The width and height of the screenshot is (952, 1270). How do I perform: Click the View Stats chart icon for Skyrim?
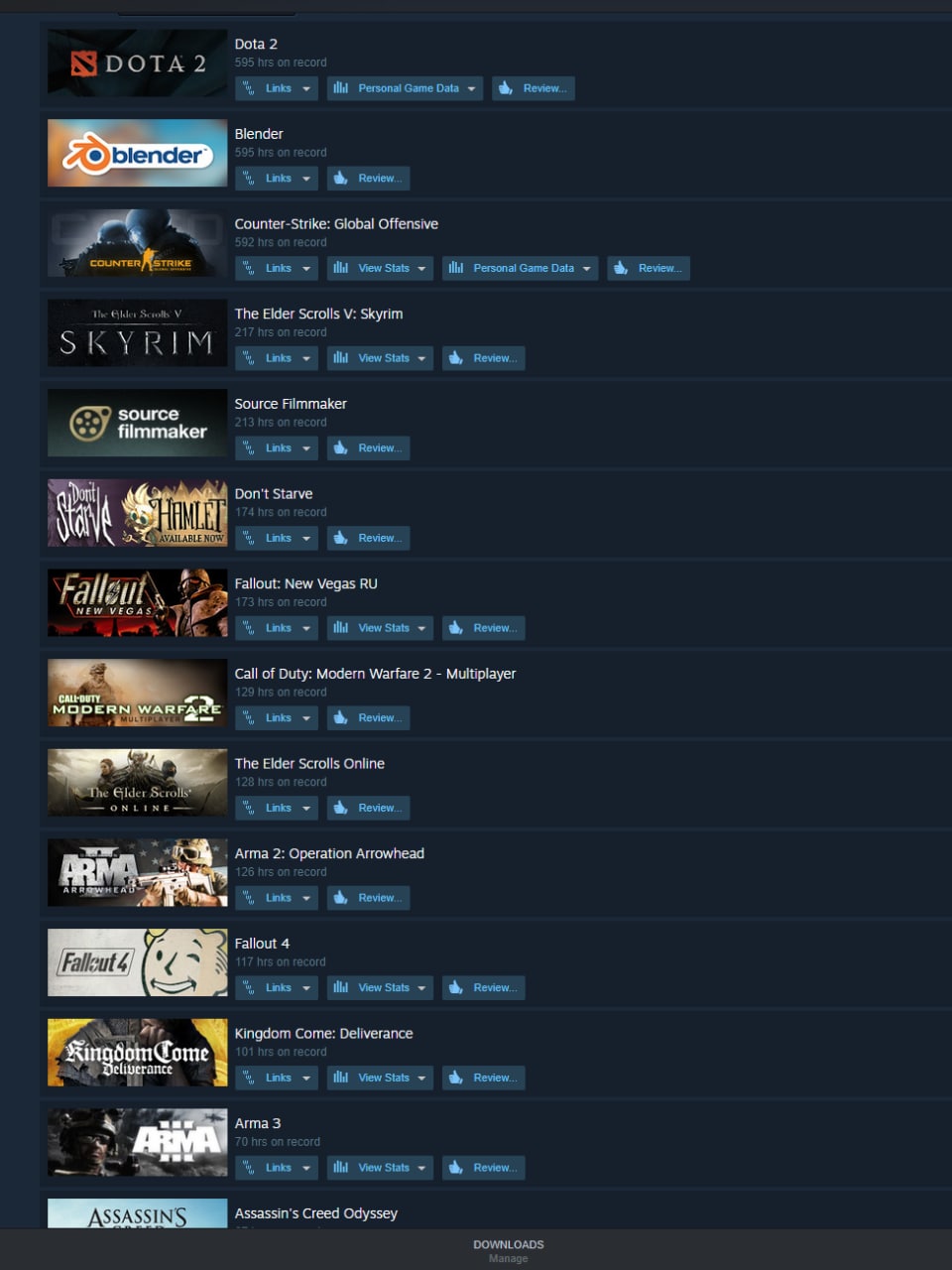(341, 358)
